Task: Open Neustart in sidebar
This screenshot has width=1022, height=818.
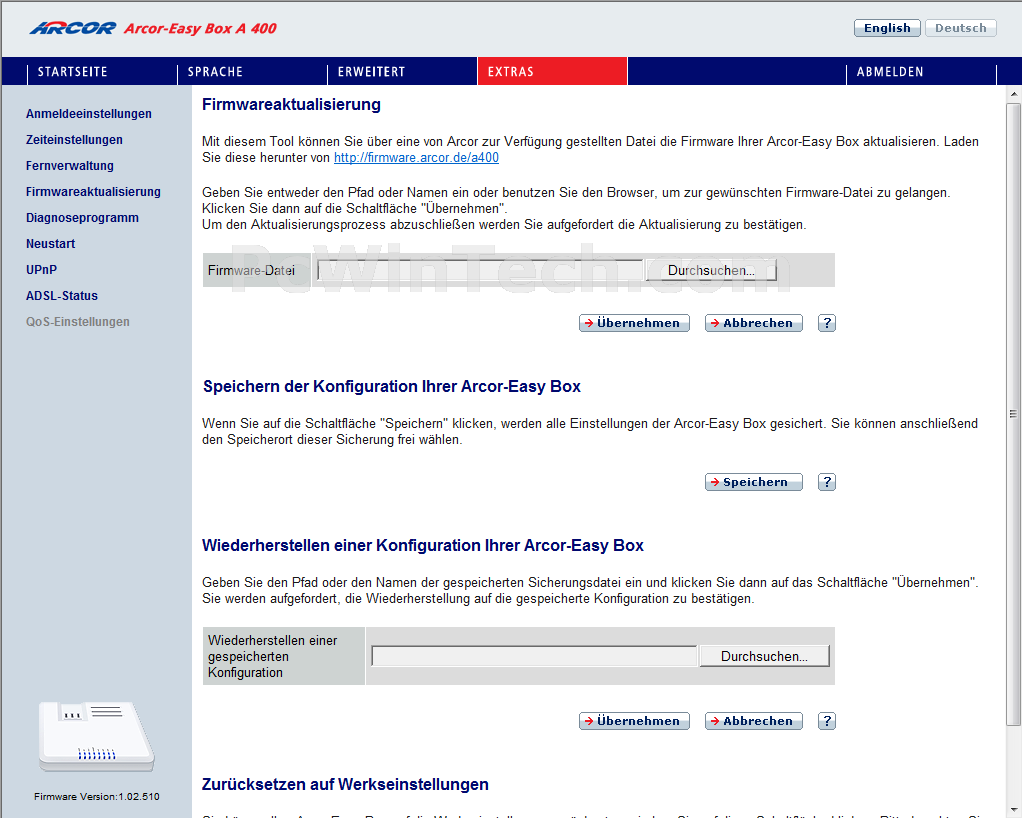Action: (x=50, y=244)
